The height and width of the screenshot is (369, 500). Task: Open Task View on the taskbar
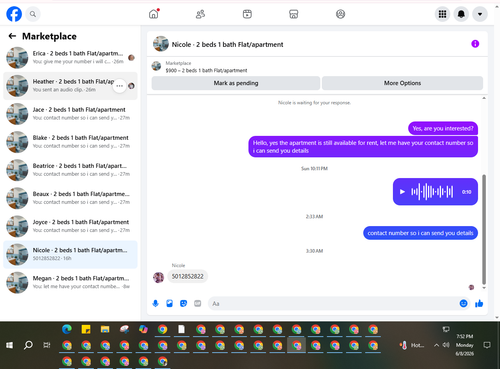(47, 345)
